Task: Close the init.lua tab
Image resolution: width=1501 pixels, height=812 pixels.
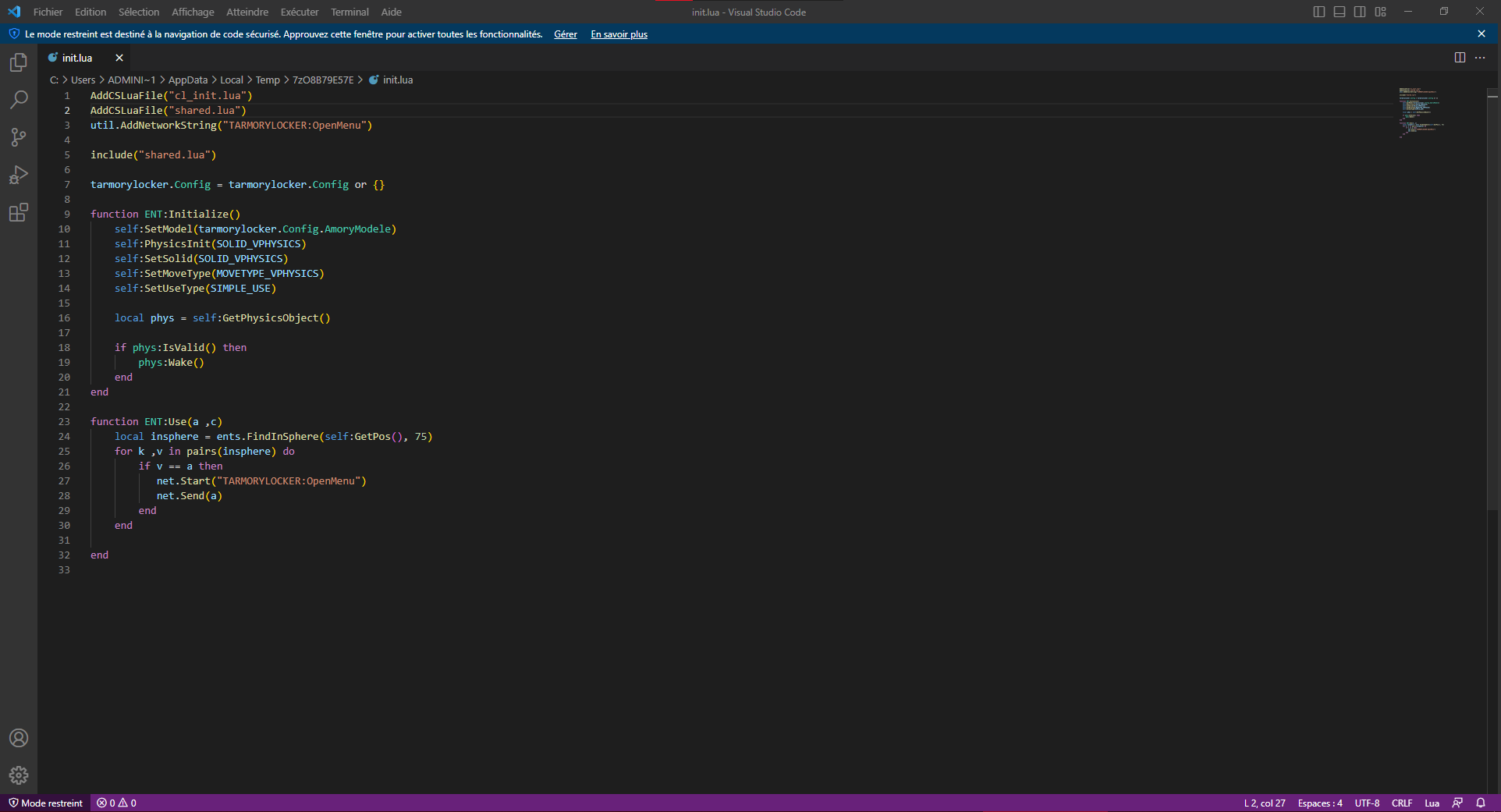Action: [119, 58]
